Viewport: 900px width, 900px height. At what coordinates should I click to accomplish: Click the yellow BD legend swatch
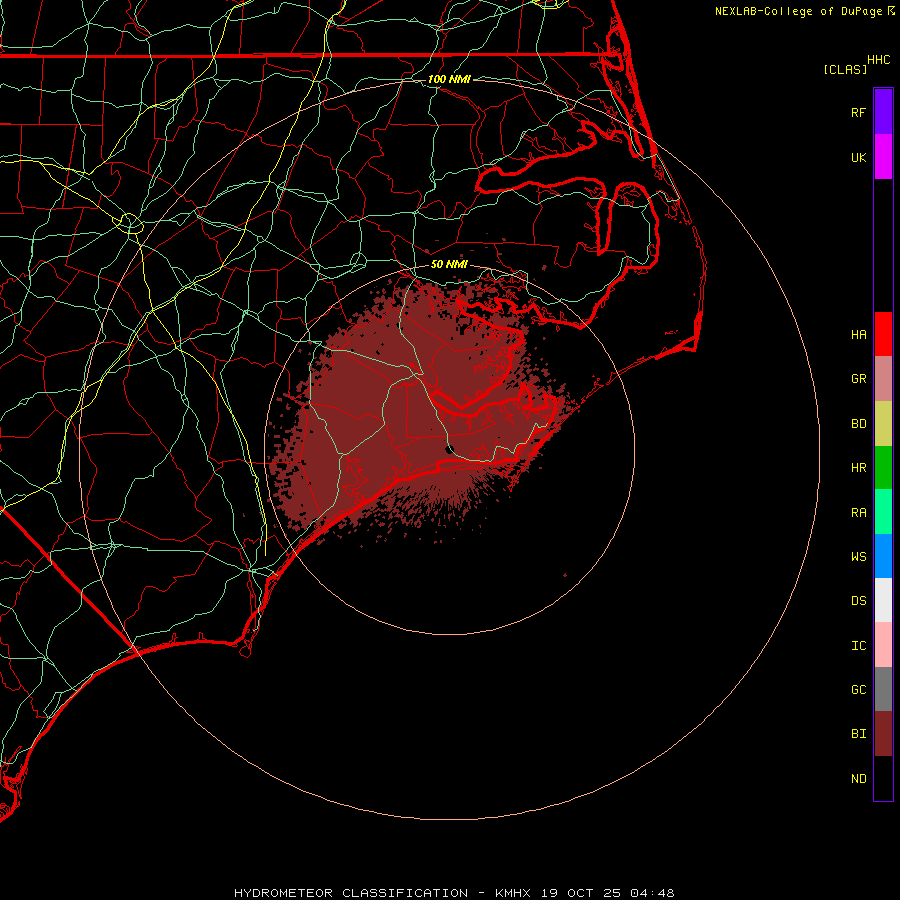[x=883, y=423]
